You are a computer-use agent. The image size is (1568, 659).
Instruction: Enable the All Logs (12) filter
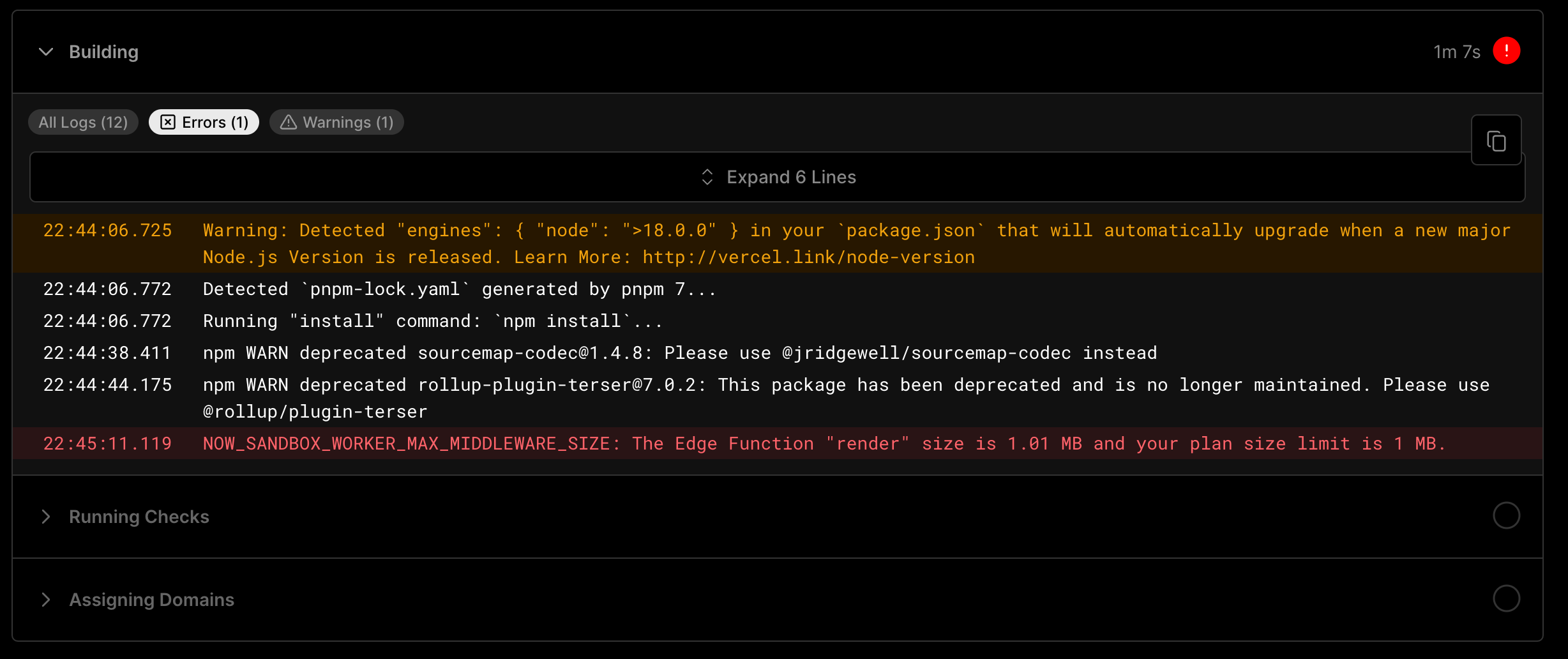click(83, 121)
